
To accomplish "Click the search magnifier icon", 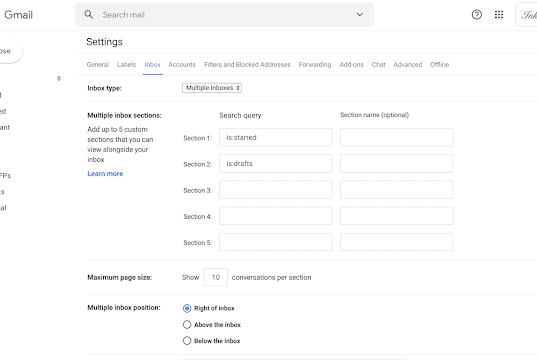I will 89,15.
